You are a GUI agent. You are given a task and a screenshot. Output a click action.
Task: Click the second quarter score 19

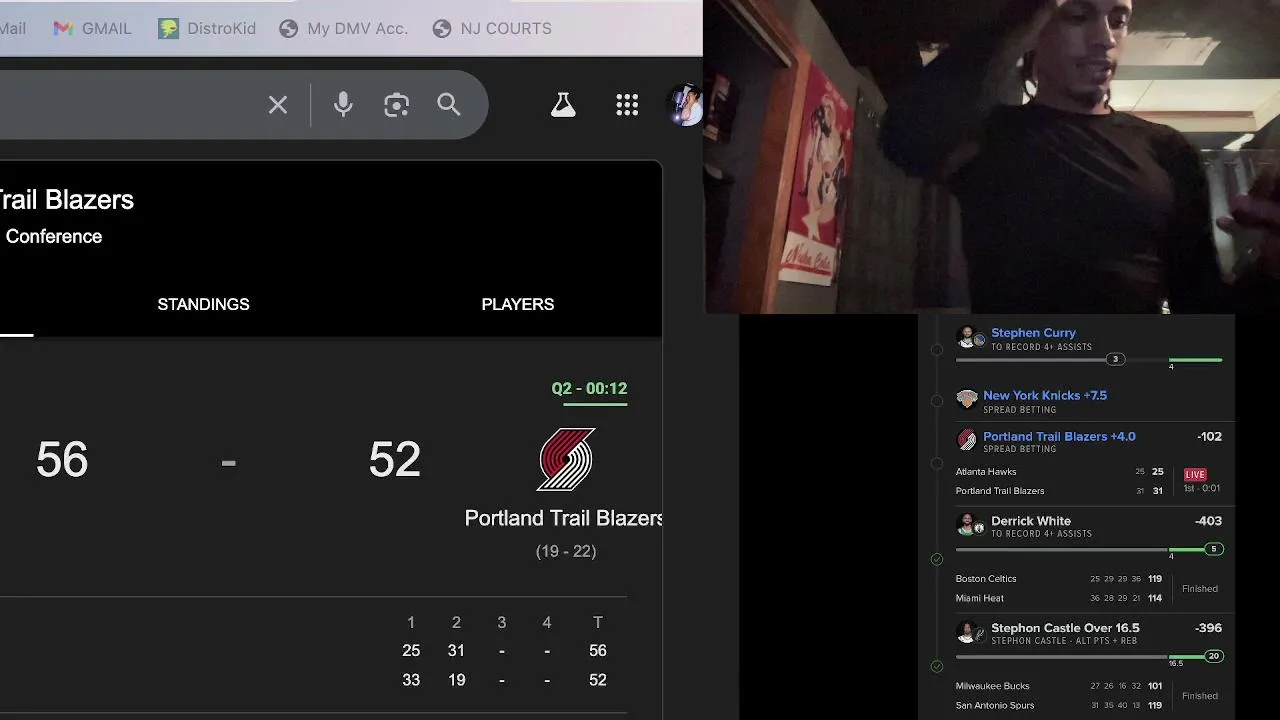tap(456, 680)
